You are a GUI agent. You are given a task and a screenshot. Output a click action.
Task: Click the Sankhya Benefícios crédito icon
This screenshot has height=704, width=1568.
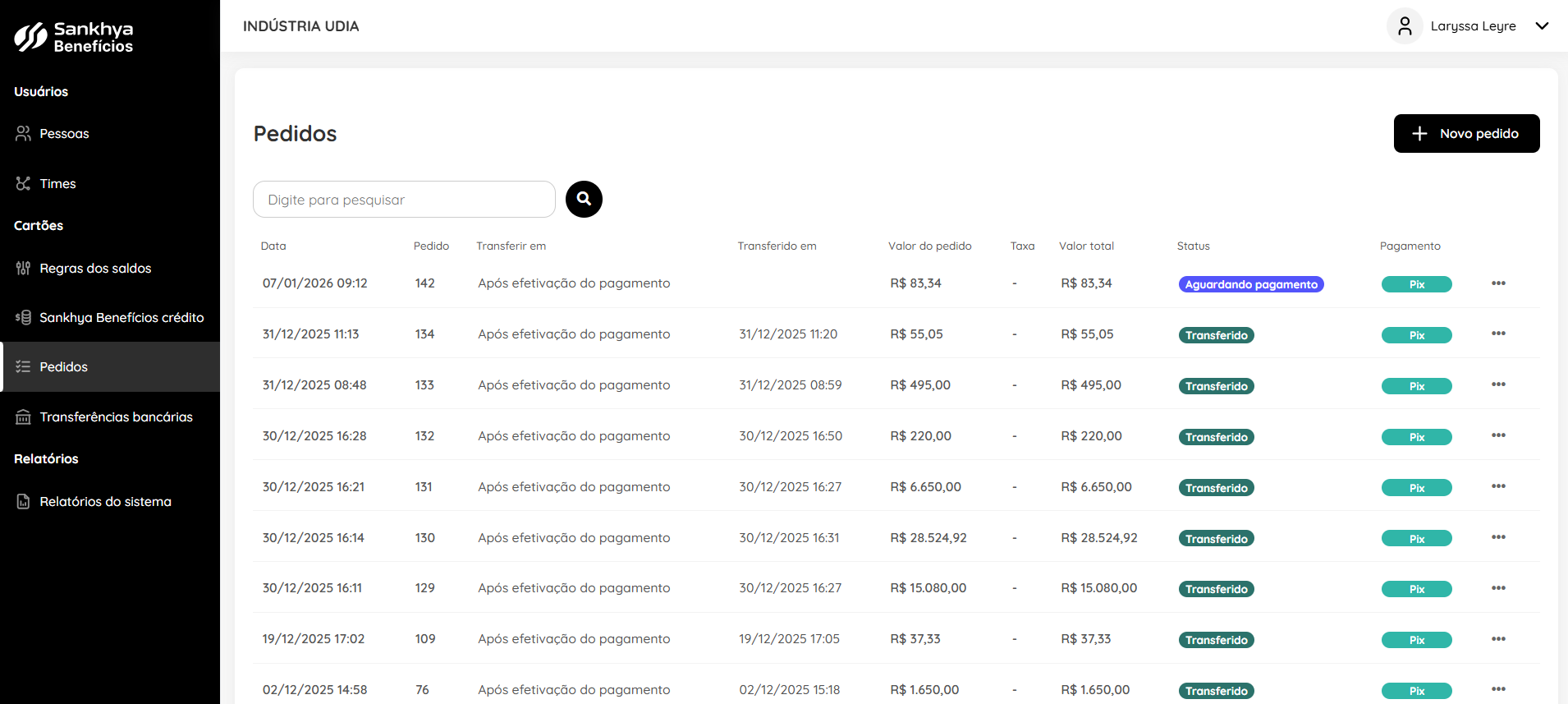click(23, 317)
